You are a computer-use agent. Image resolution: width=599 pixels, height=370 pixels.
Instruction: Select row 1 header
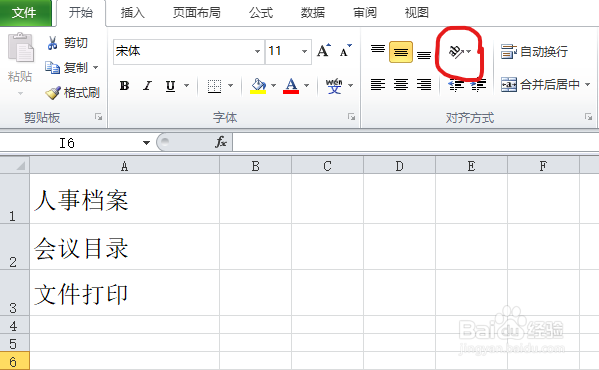tap(15, 199)
